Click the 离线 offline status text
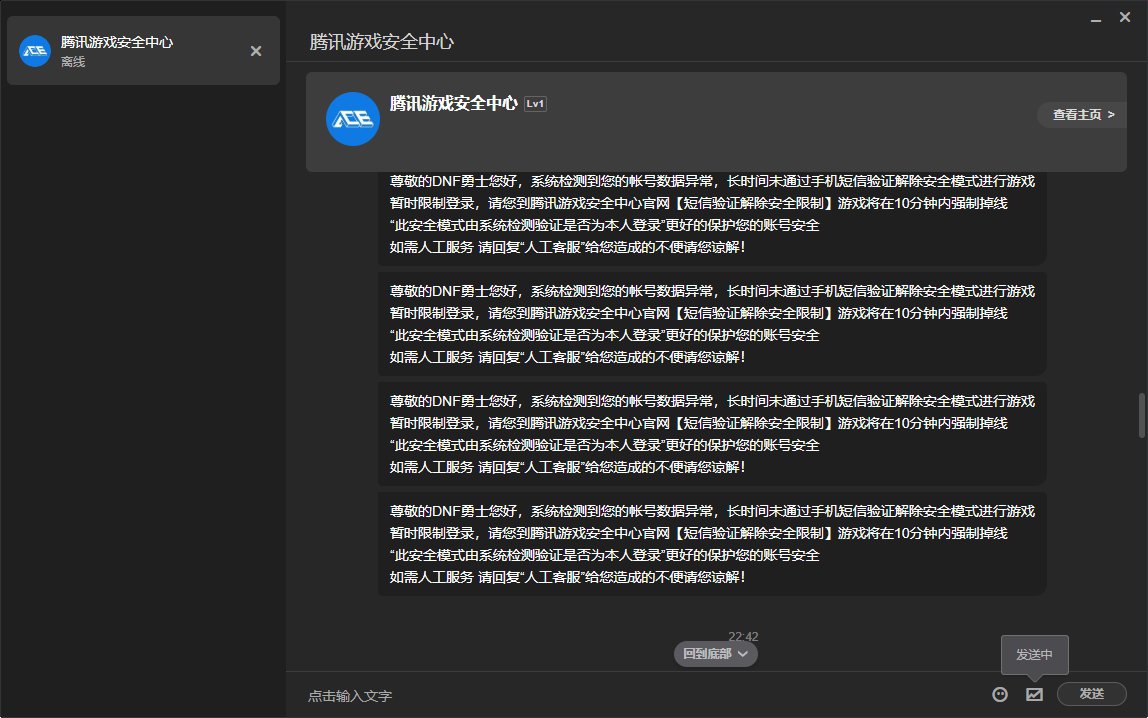This screenshot has width=1148, height=718. click(x=73, y=62)
